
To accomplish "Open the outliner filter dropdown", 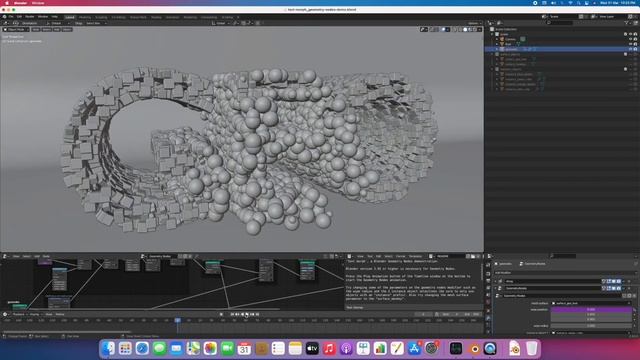I will pyautogui.click(x=627, y=23).
